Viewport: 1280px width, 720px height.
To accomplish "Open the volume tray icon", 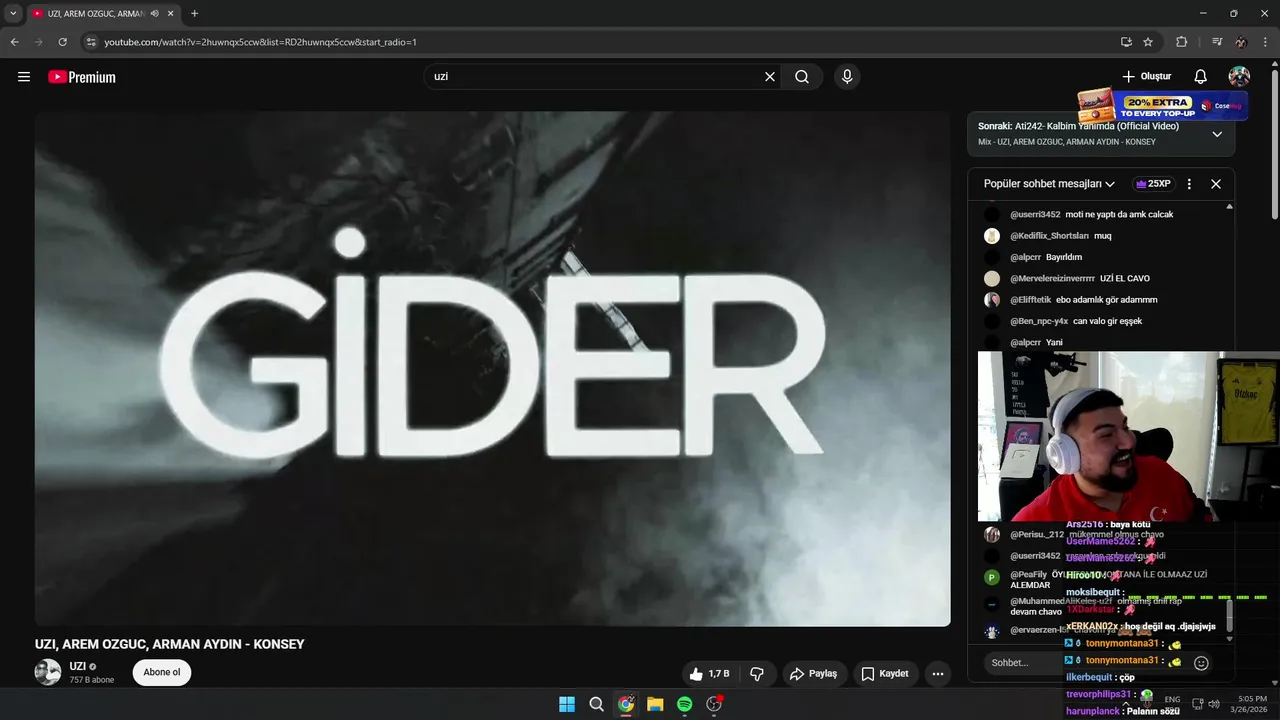I will [x=1213, y=704].
